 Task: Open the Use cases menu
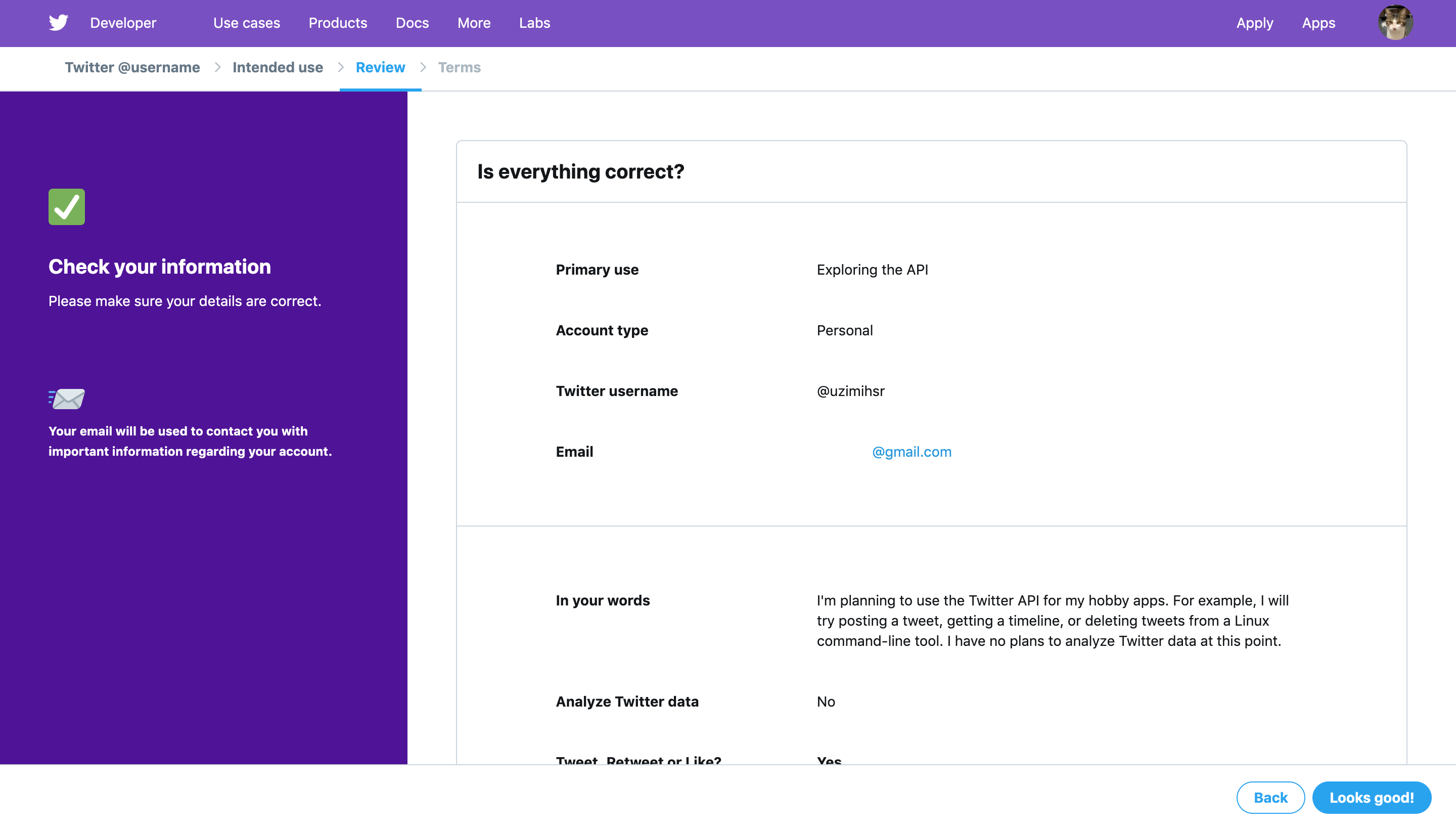point(246,23)
